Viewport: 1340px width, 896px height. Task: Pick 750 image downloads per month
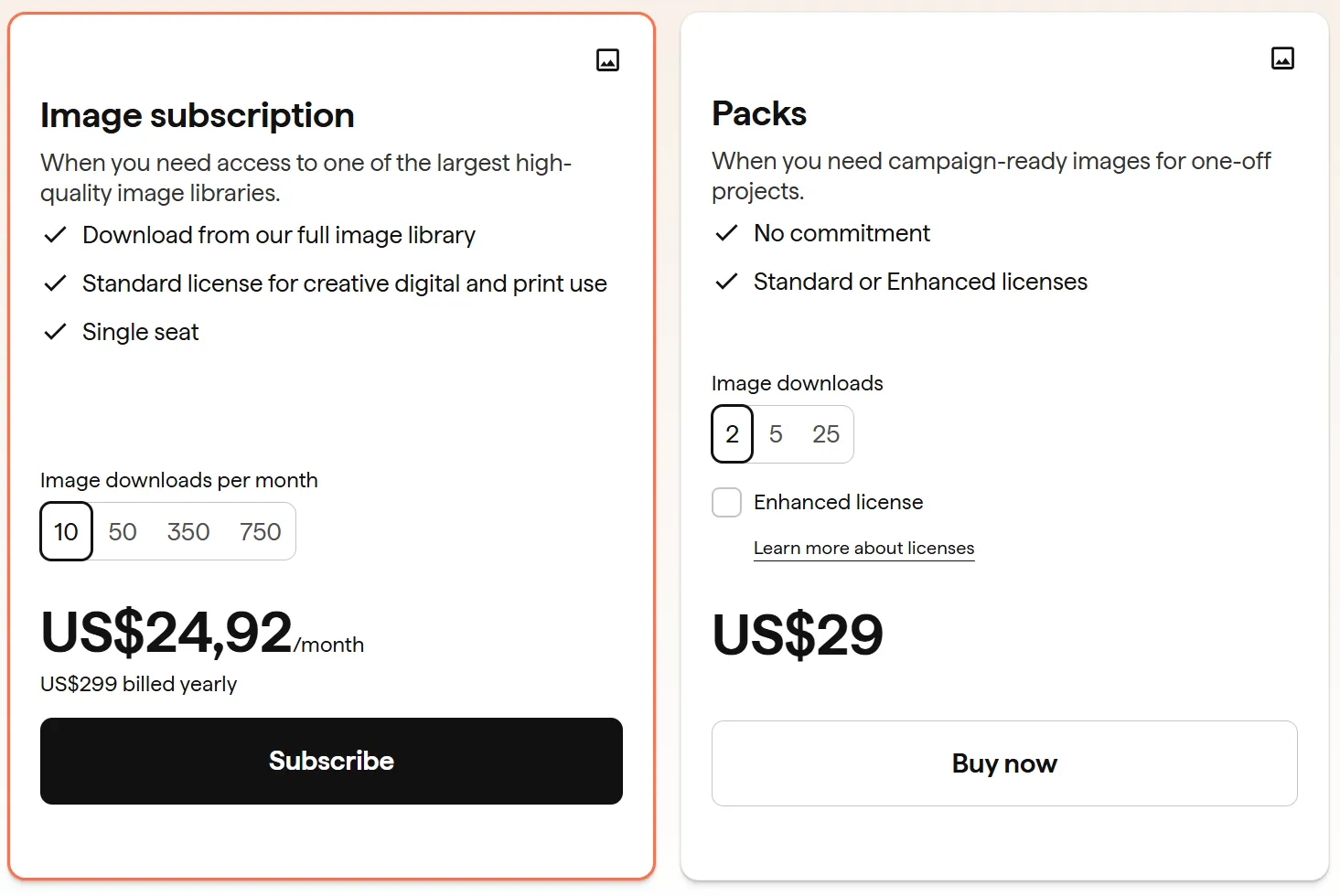tap(261, 531)
